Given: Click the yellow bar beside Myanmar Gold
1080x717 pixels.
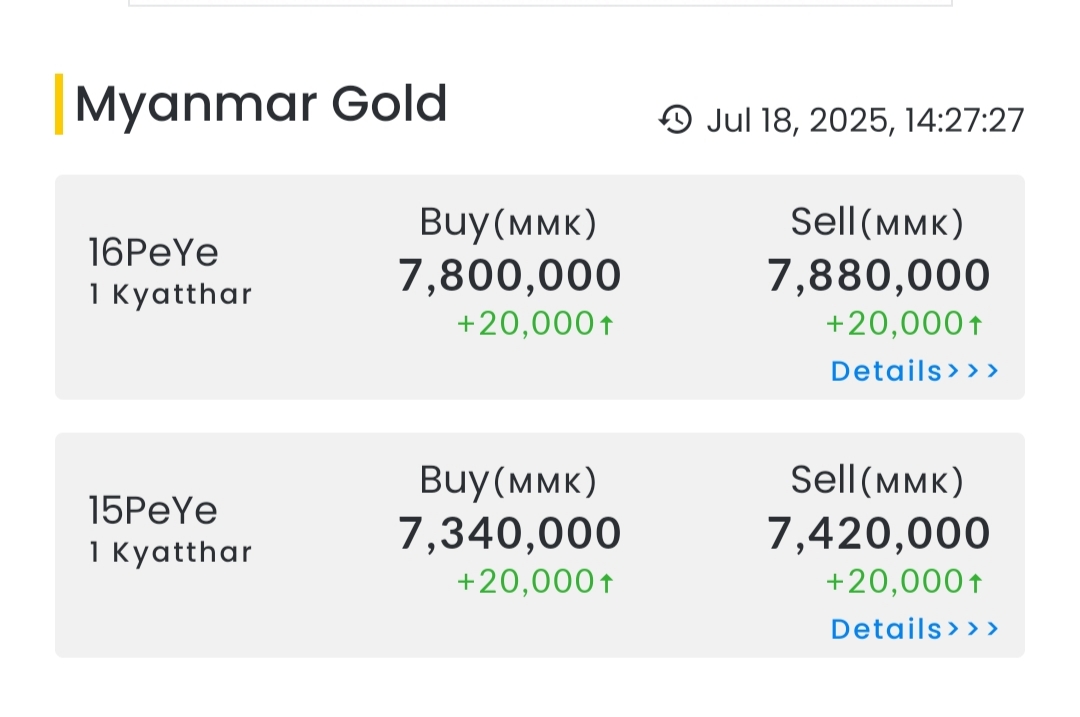Looking at the screenshot, I should [x=59, y=104].
